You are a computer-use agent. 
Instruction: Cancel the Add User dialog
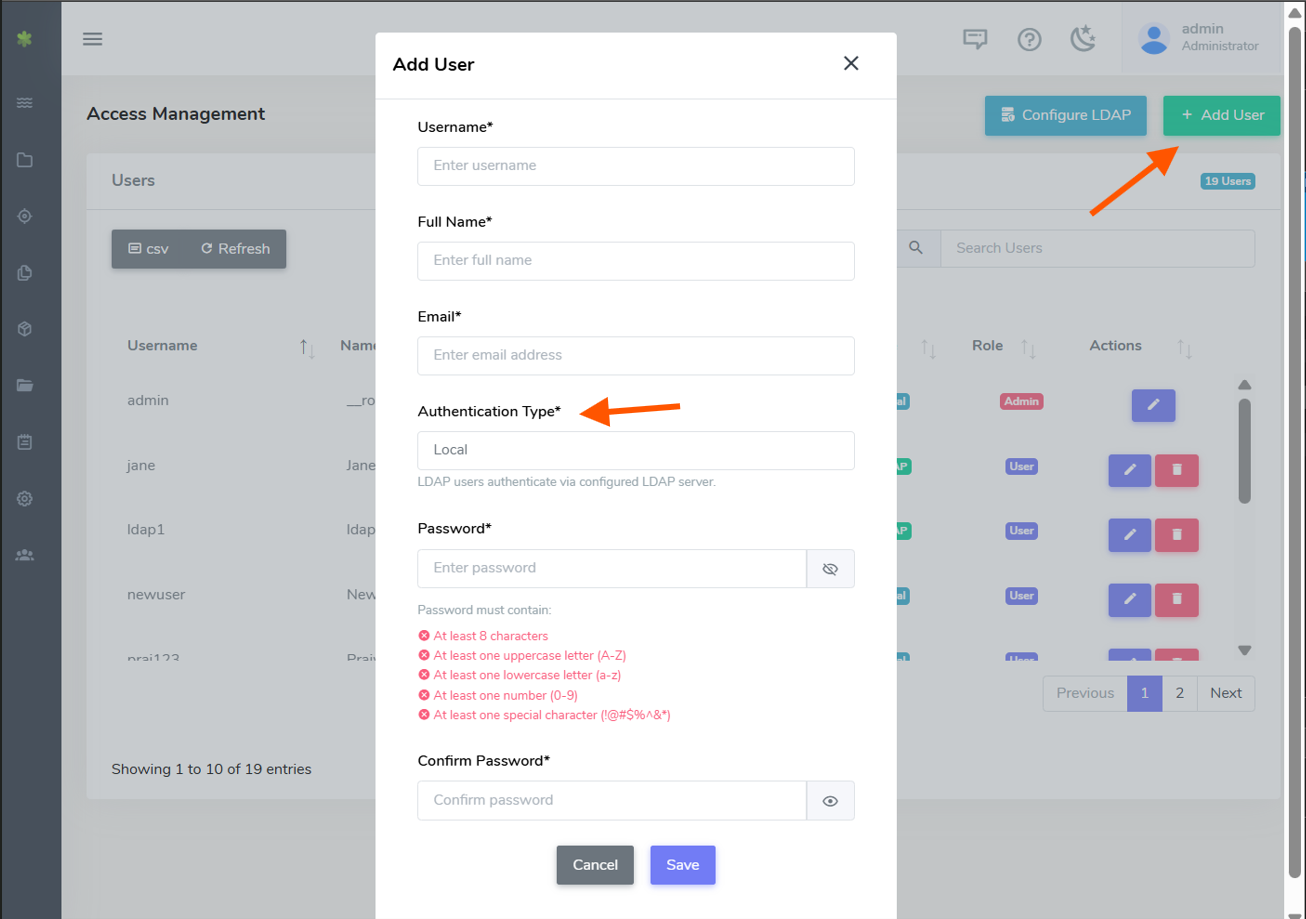click(595, 865)
